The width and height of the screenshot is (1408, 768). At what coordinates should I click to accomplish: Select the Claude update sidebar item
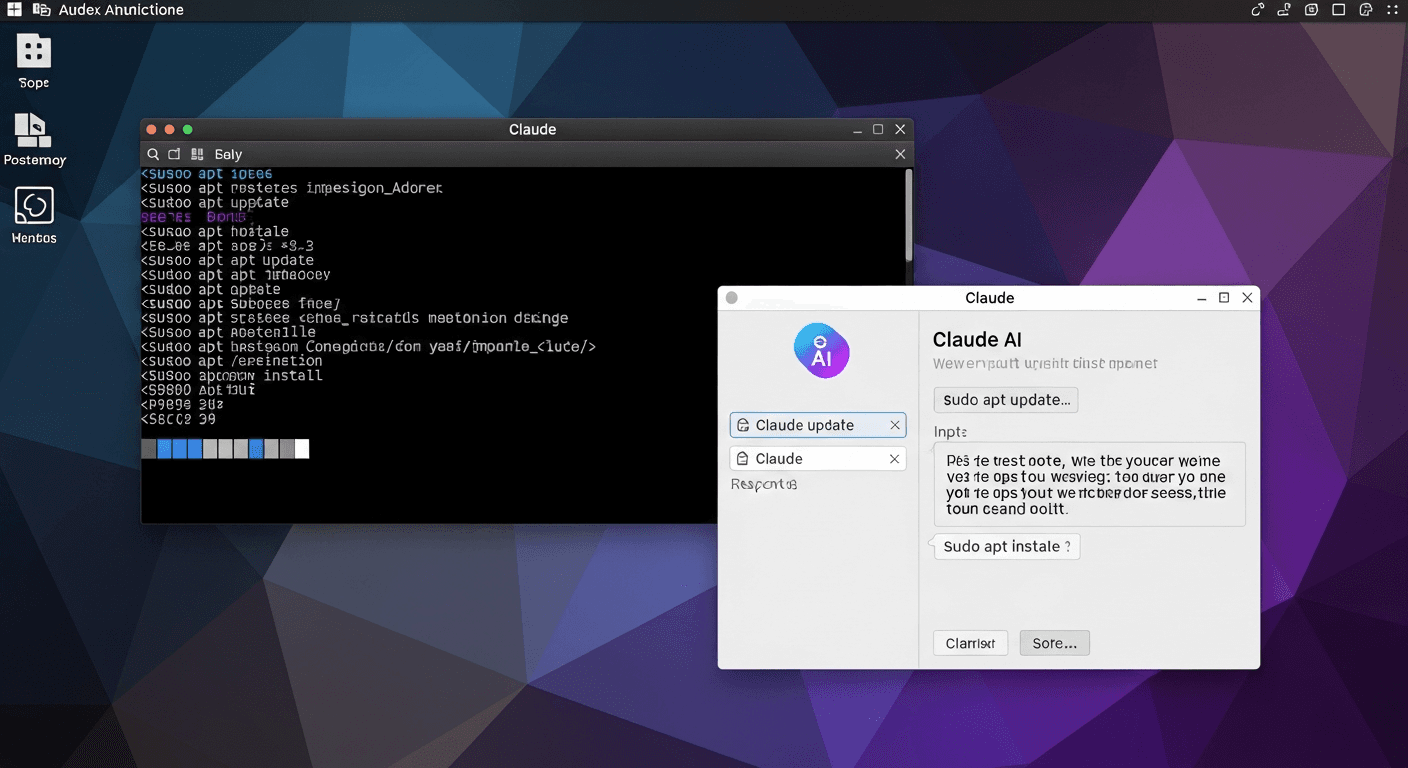click(x=818, y=425)
